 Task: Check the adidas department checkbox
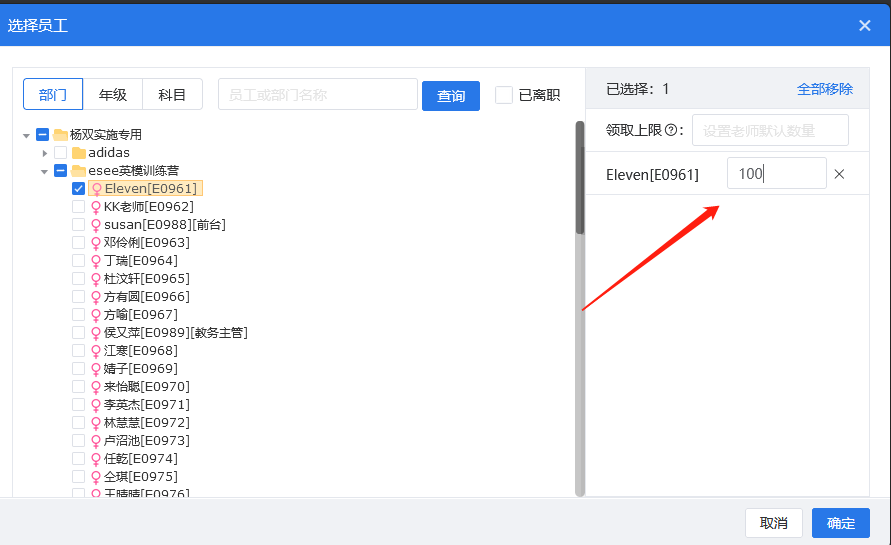pos(60,152)
